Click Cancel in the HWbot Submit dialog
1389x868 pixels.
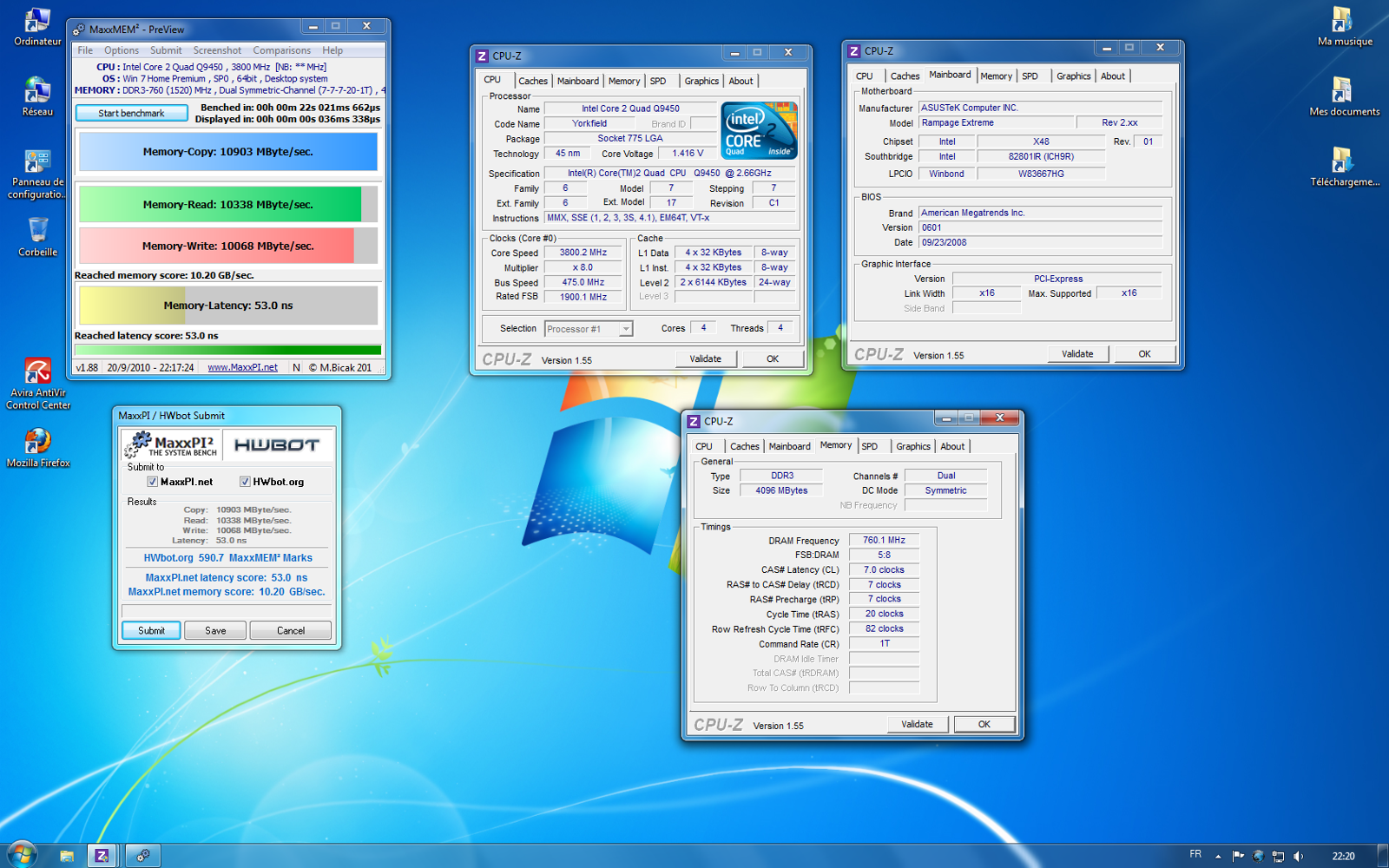click(291, 630)
